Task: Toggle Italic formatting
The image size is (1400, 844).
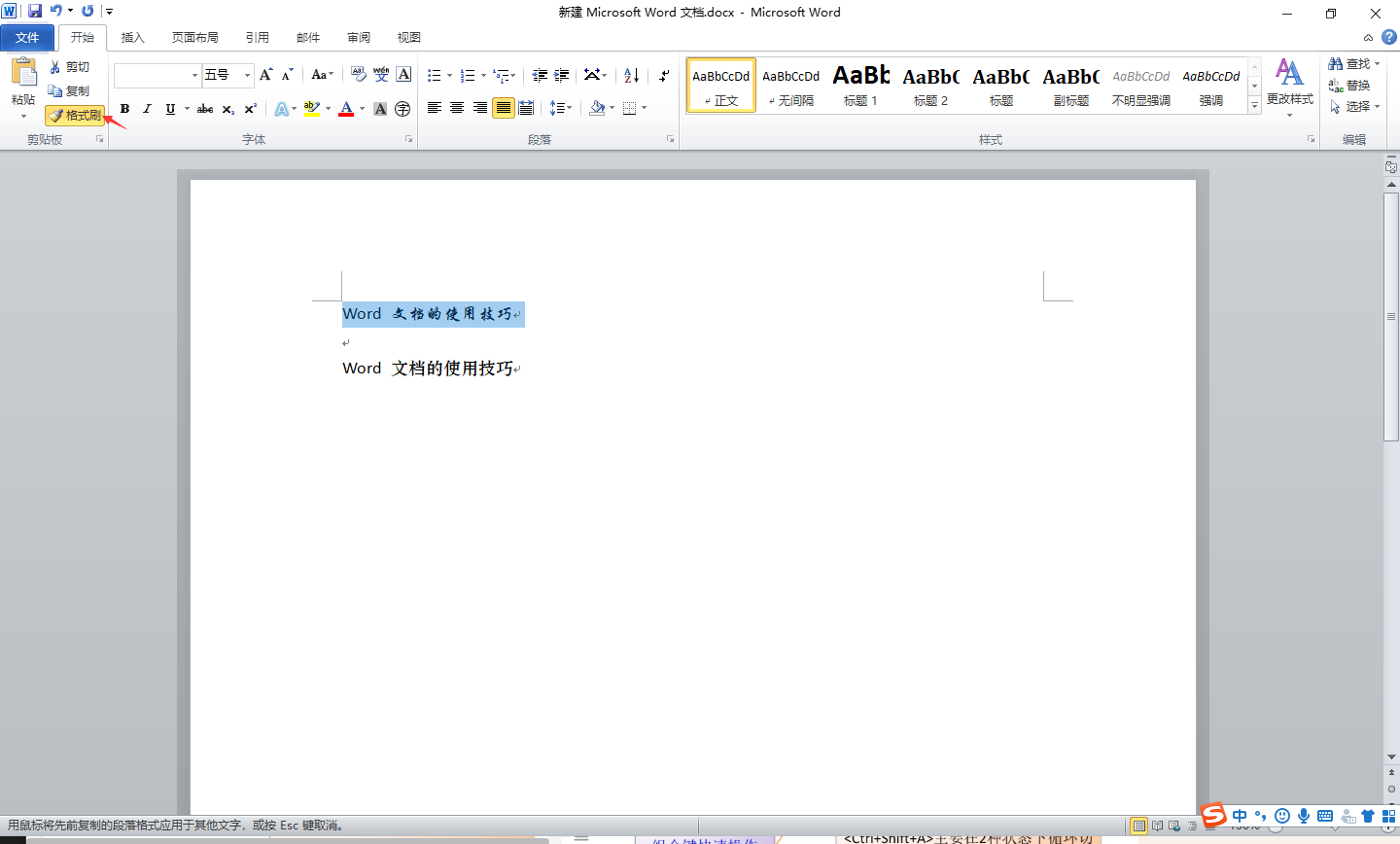Action: [147, 109]
